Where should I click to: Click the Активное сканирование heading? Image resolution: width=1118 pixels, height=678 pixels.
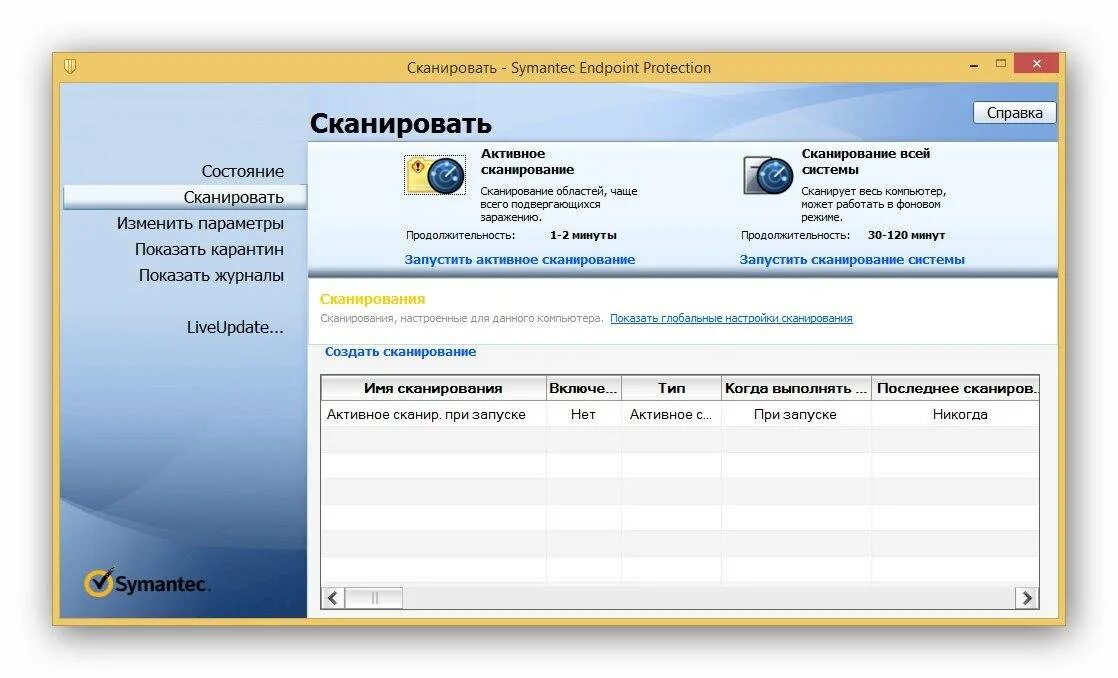[527, 161]
